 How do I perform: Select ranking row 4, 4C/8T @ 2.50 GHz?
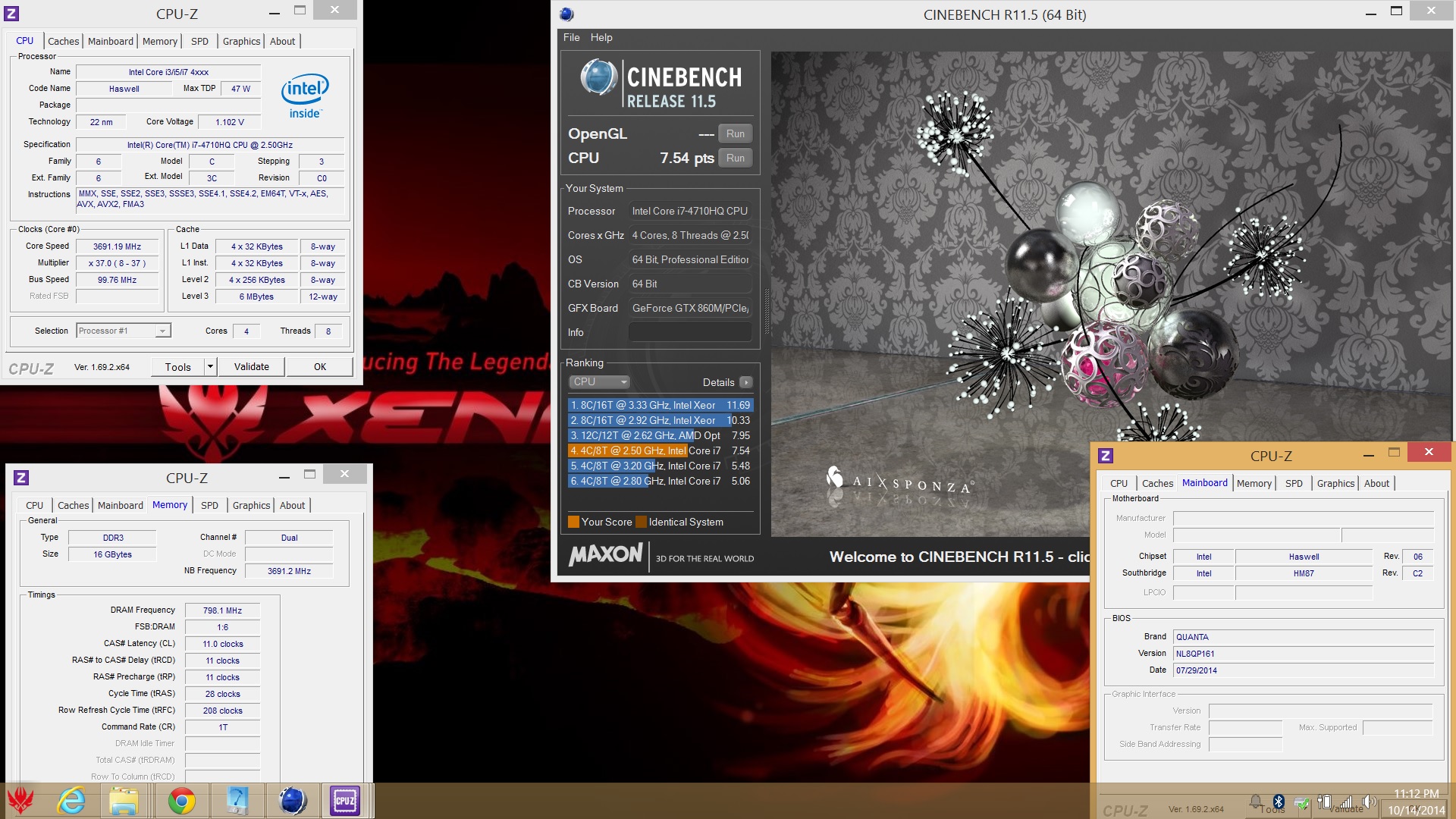click(661, 450)
